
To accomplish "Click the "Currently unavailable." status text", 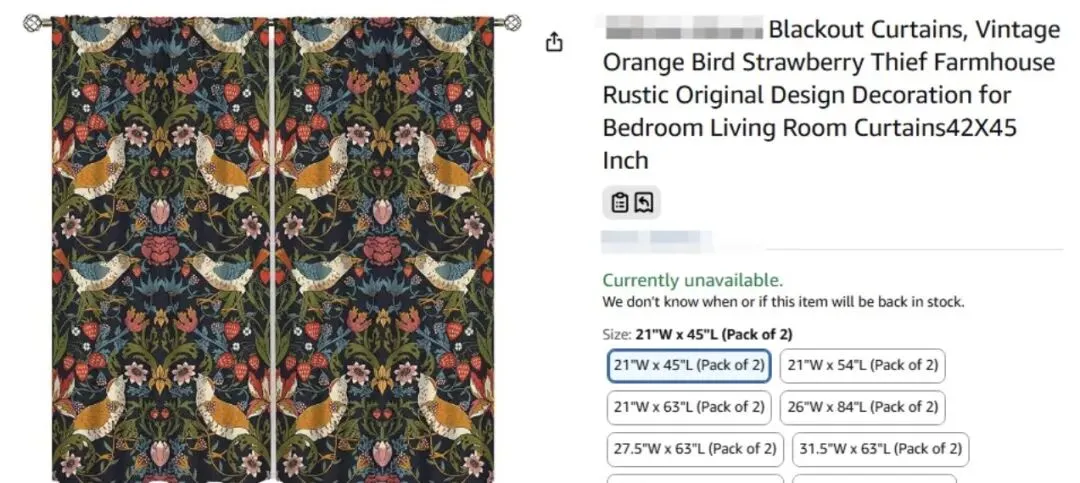I will pyautogui.click(x=692, y=280).
